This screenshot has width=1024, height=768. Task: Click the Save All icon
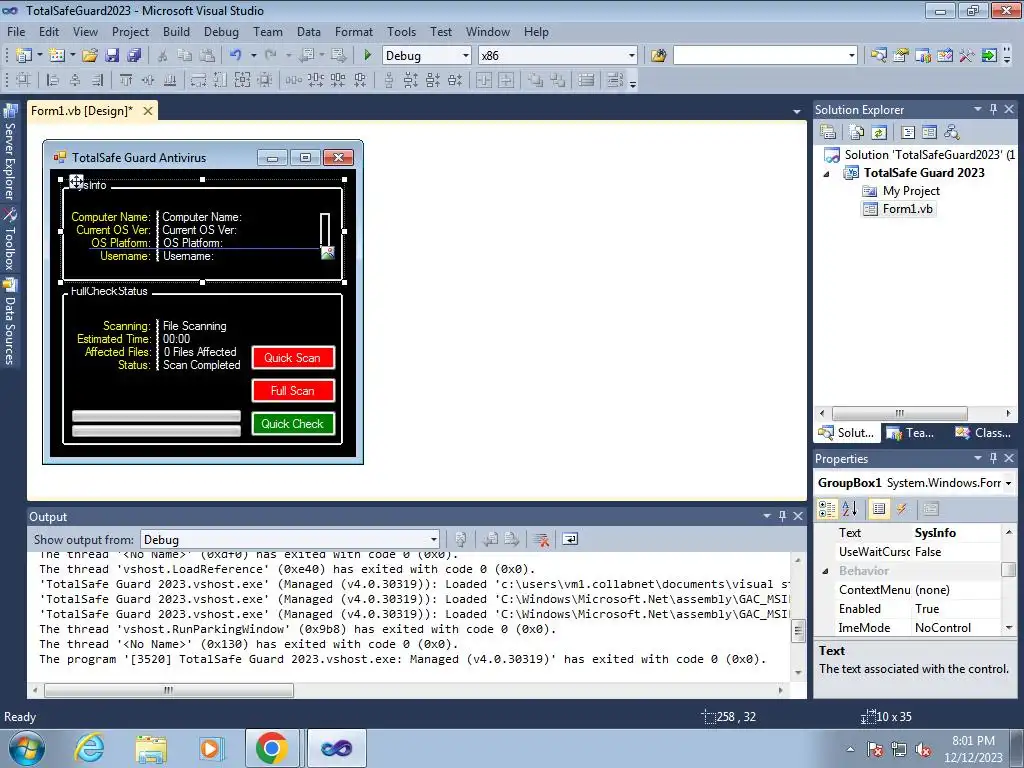[134, 56]
